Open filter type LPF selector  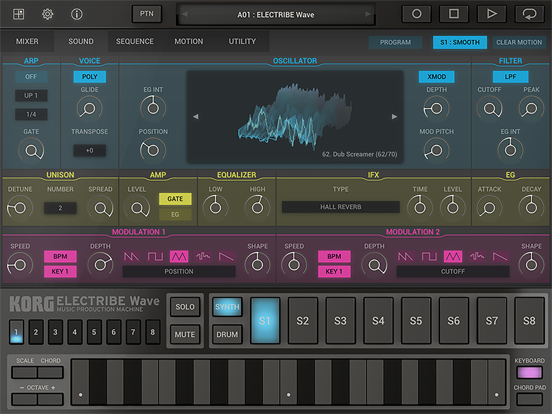pyautogui.click(x=510, y=77)
